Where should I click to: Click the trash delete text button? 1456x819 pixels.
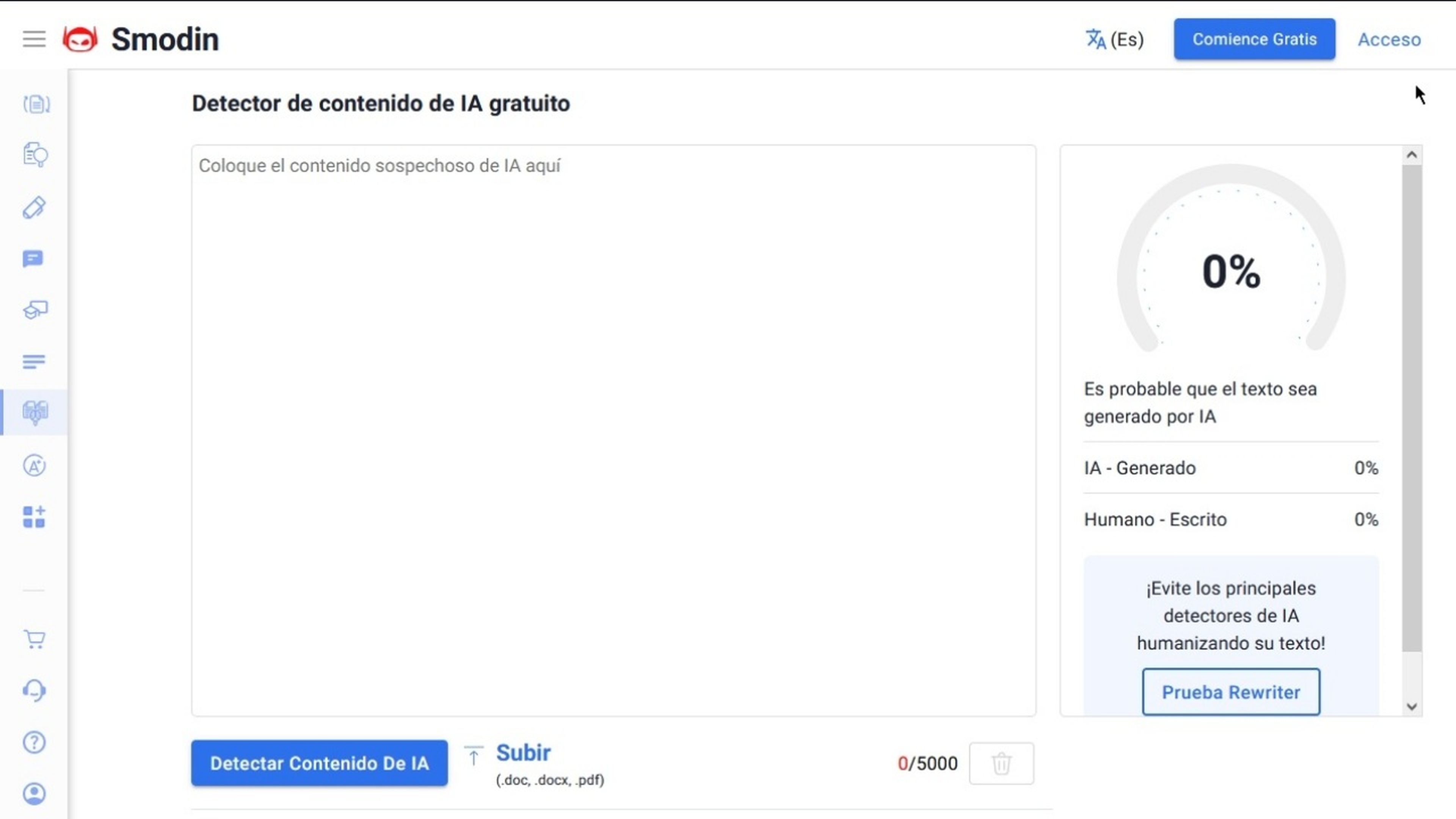(x=1001, y=763)
